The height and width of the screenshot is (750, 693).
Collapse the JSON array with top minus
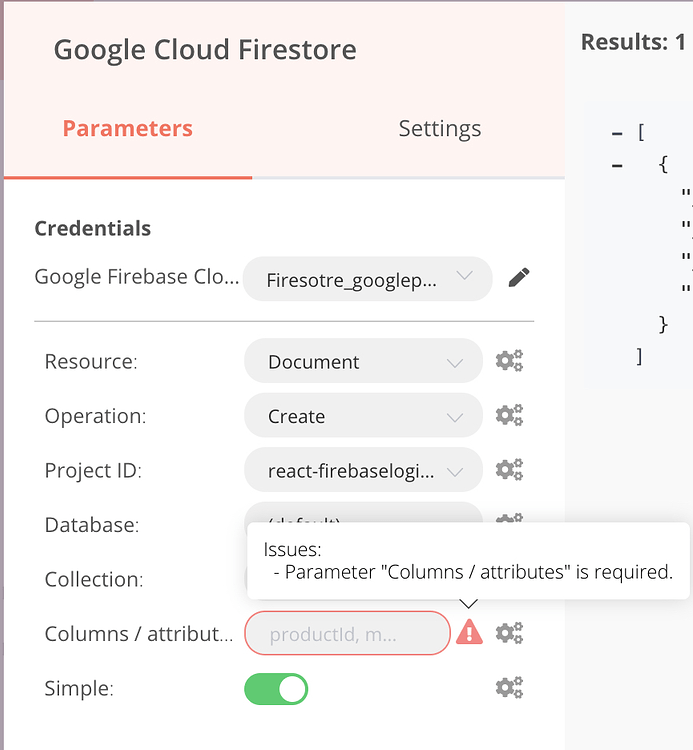[x=617, y=133]
